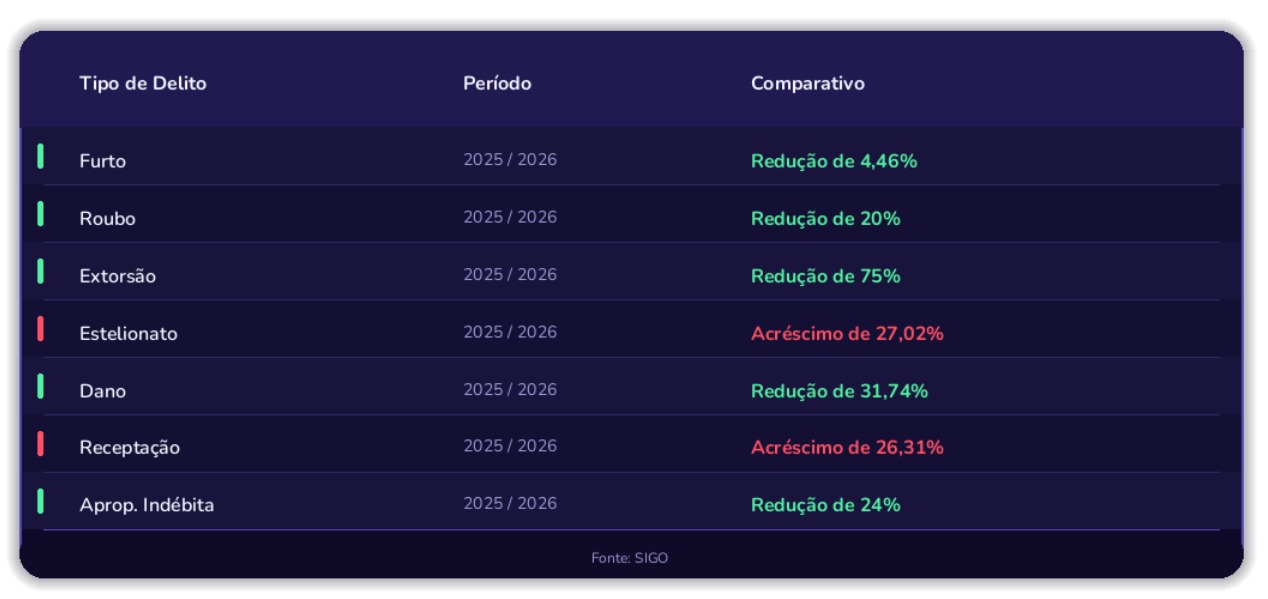Click the "Extorsão" crime type

click(118, 276)
